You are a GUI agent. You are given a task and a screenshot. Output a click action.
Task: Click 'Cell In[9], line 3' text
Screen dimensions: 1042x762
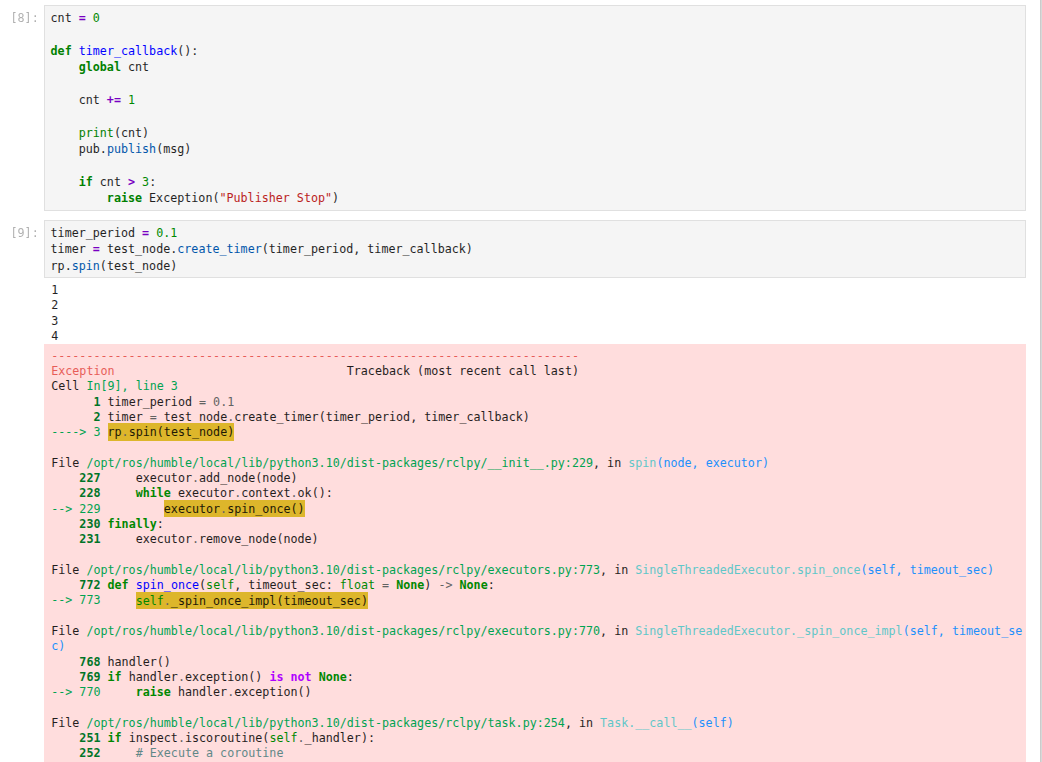pos(114,386)
